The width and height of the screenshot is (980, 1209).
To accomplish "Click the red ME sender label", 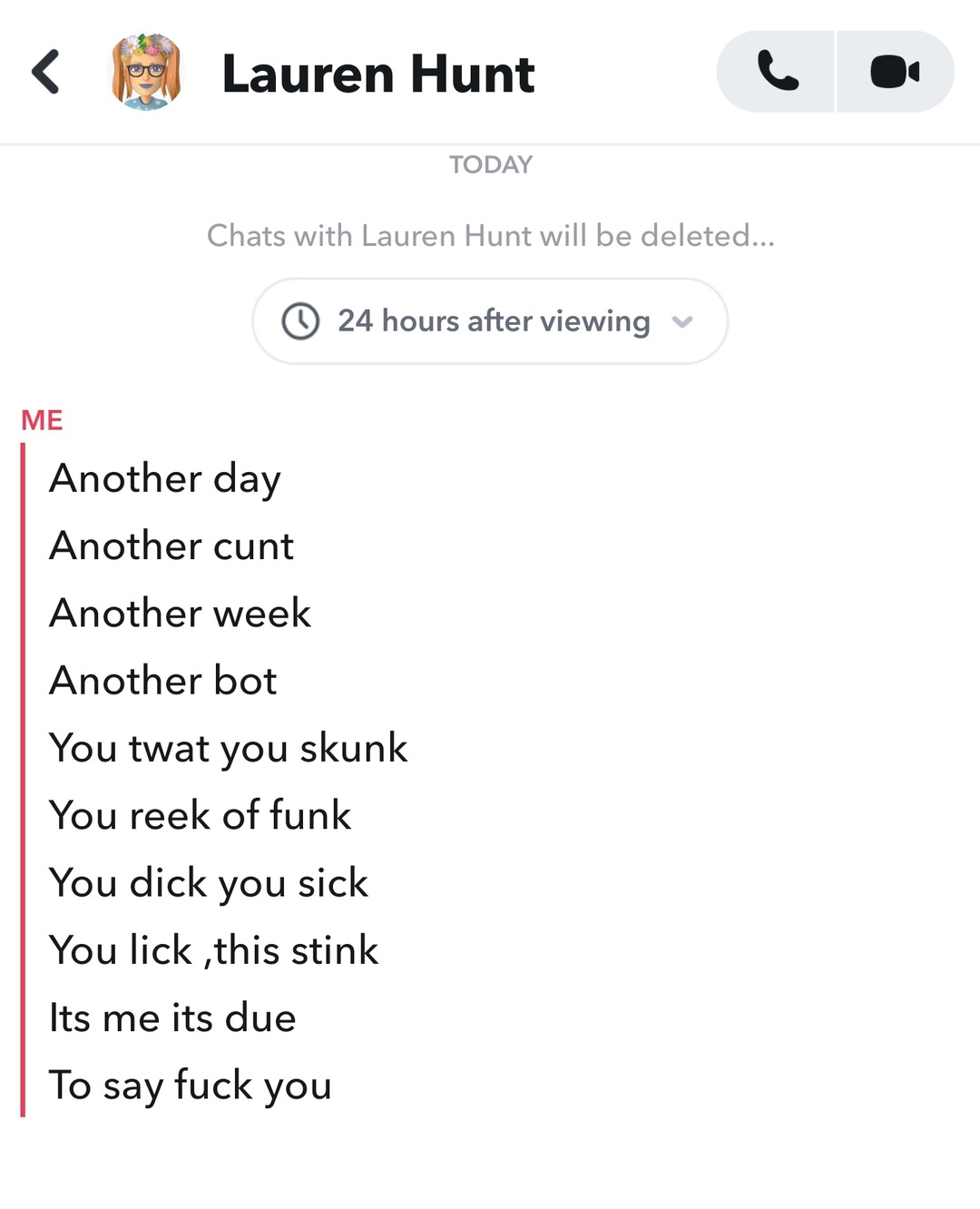I will 42,420.
